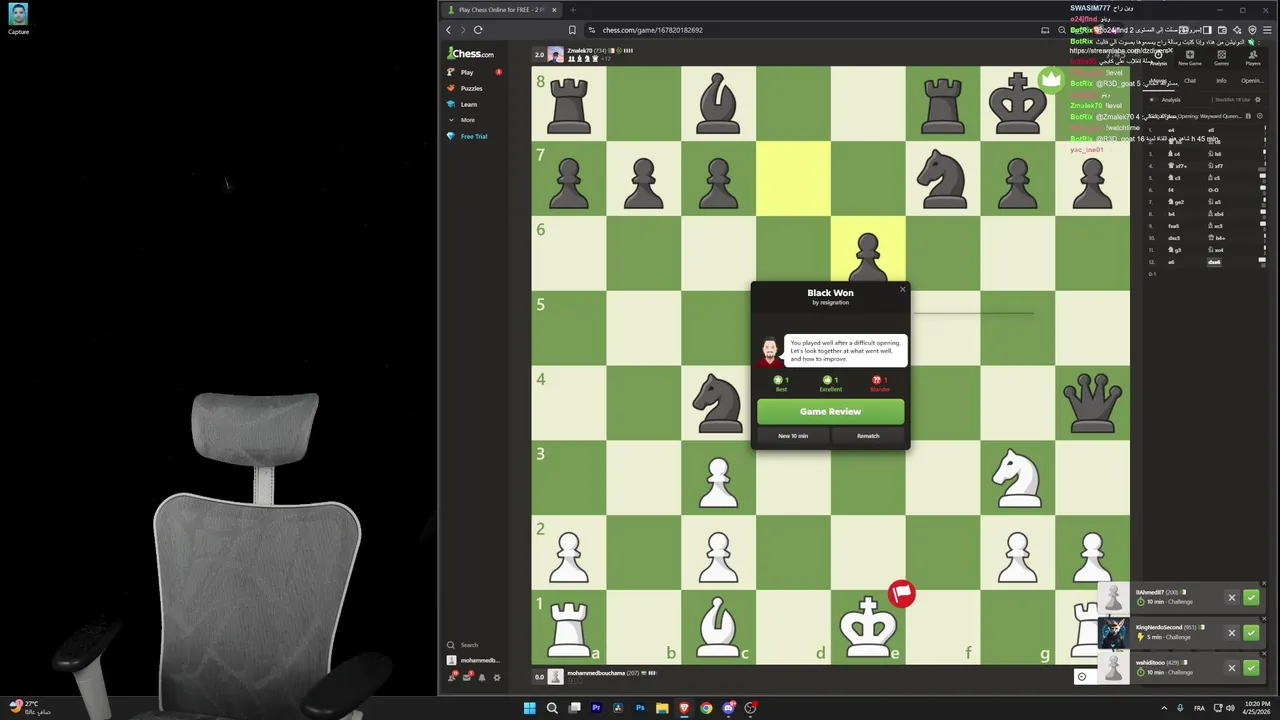
Task: Open the New Game tab
Action: click(x=1190, y=59)
